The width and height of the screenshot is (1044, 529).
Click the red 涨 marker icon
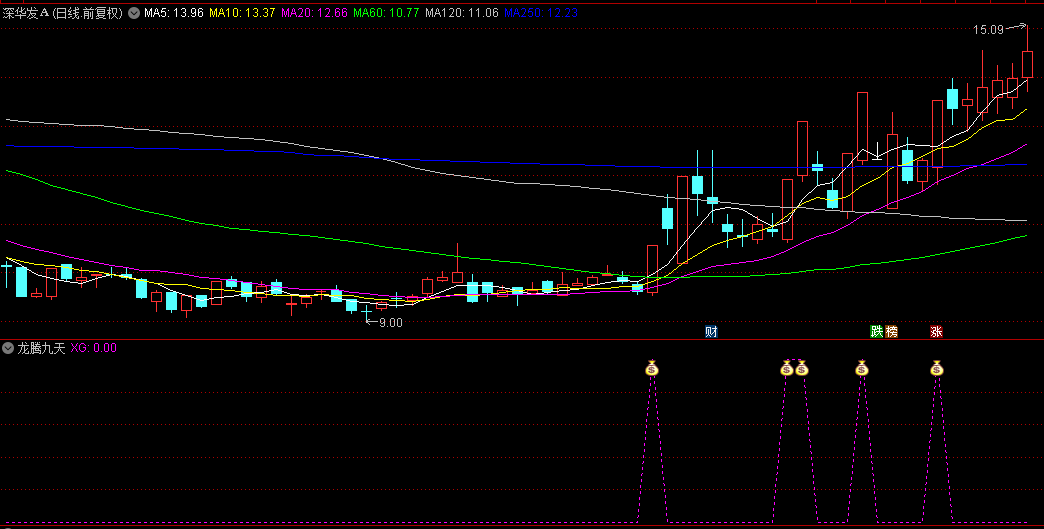(x=937, y=331)
